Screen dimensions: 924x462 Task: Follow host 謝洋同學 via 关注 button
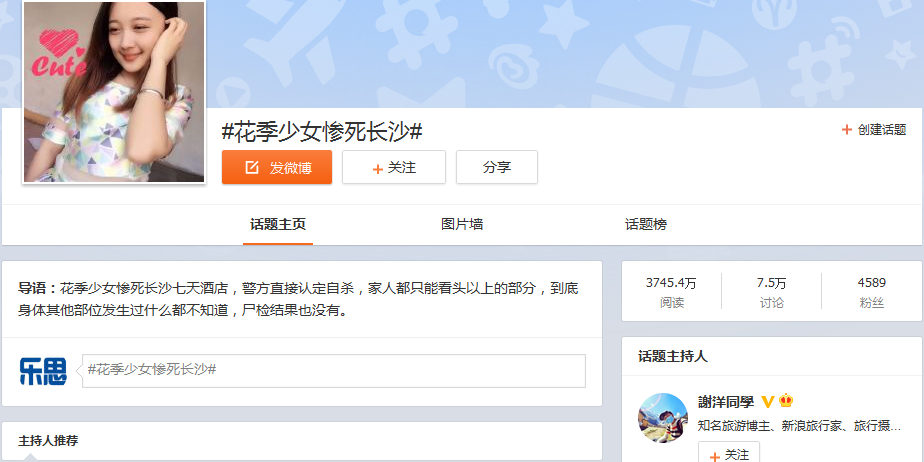click(x=729, y=454)
